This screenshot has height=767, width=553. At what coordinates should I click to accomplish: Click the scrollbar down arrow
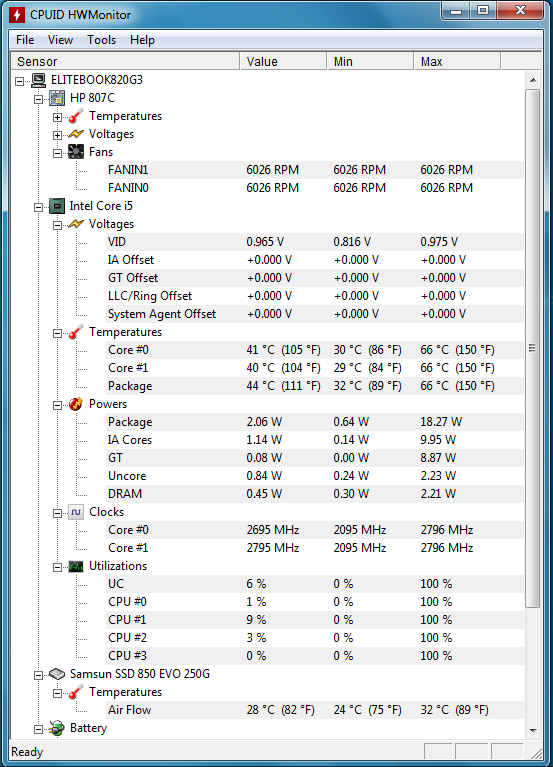pyautogui.click(x=533, y=731)
